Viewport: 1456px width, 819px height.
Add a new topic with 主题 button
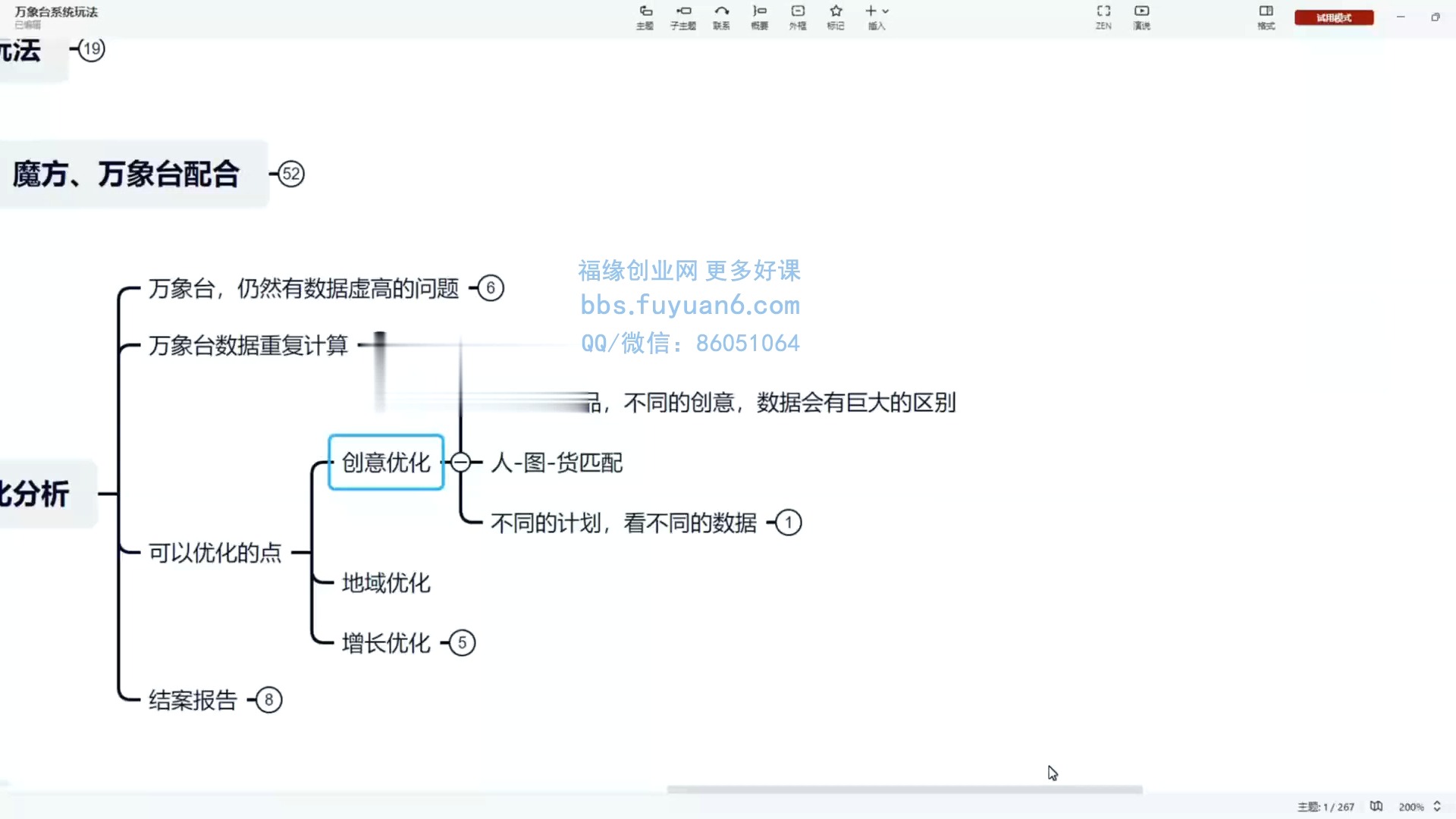(645, 17)
